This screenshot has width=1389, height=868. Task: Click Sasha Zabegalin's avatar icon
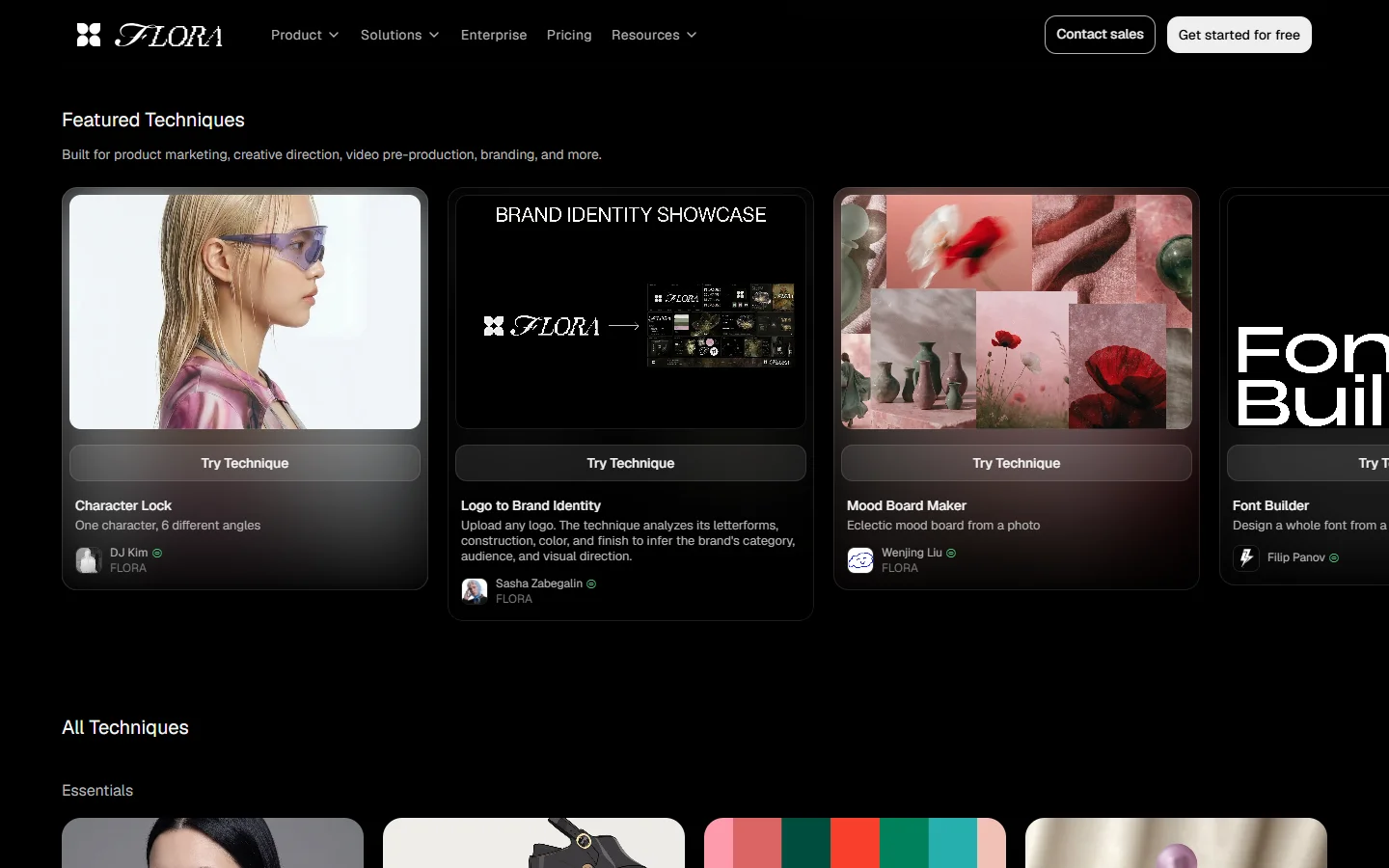(x=475, y=591)
